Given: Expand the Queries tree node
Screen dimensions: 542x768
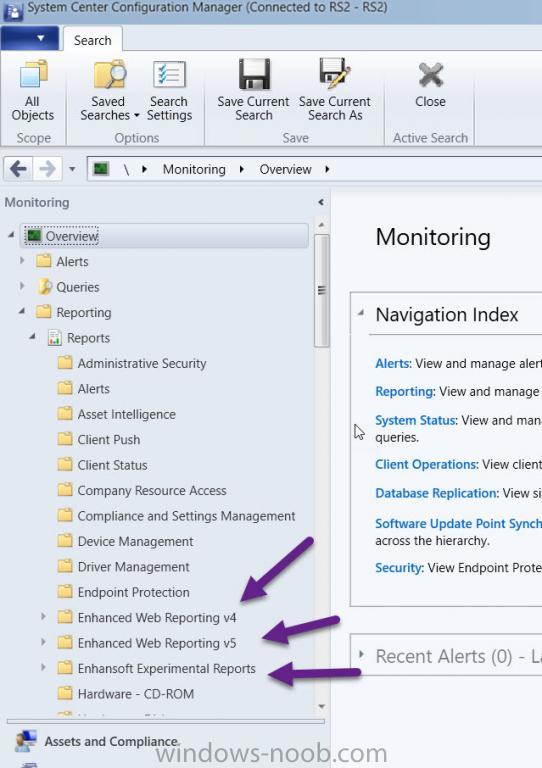Looking at the screenshot, I should point(22,287).
